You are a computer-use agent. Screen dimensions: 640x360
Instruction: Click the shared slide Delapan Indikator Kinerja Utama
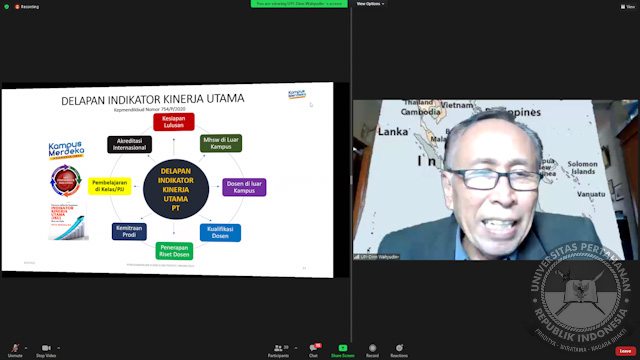167,180
